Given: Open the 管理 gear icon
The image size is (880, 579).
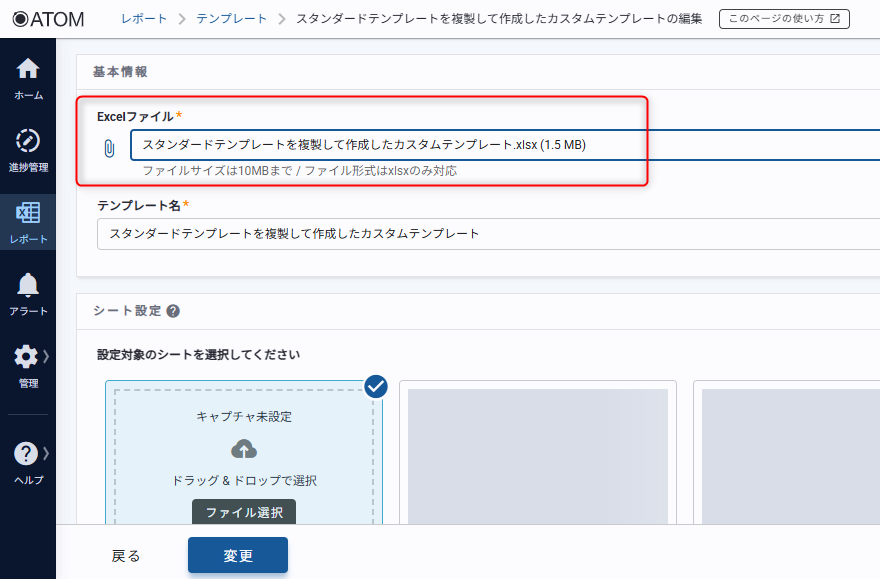Looking at the screenshot, I should coord(26,357).
